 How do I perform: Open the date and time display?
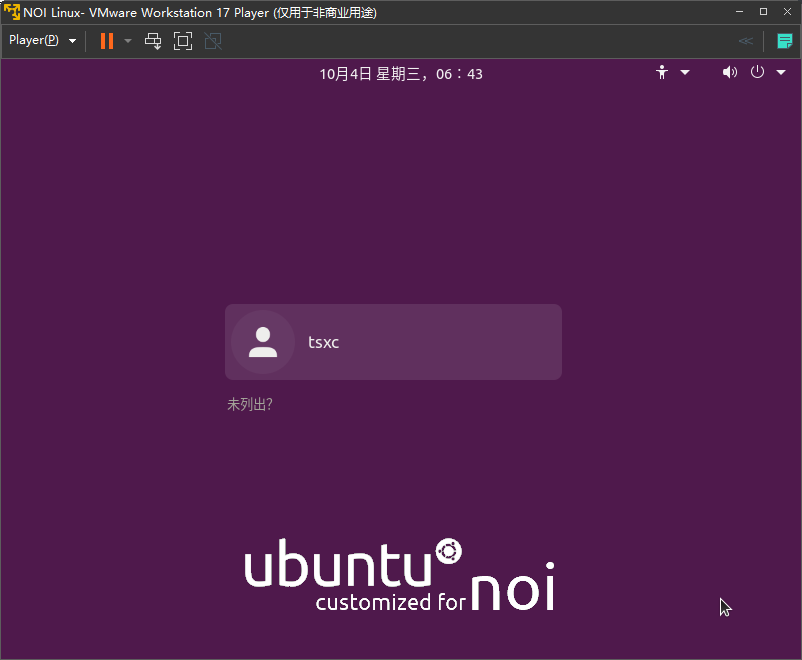point(401,73)
